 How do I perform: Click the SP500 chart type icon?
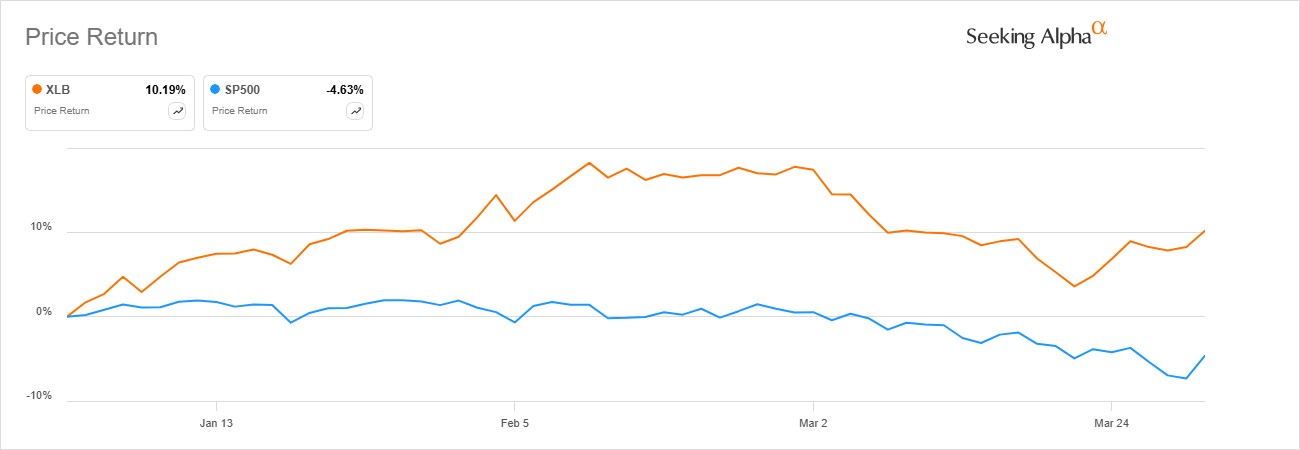tap(355, 111)
